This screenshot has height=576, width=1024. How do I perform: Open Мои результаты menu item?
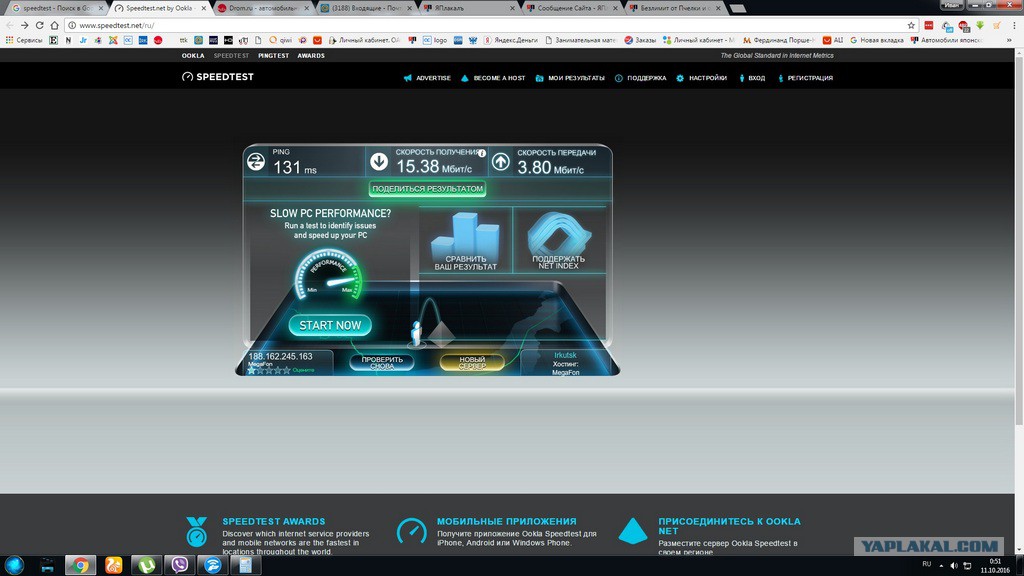[569, 78]
